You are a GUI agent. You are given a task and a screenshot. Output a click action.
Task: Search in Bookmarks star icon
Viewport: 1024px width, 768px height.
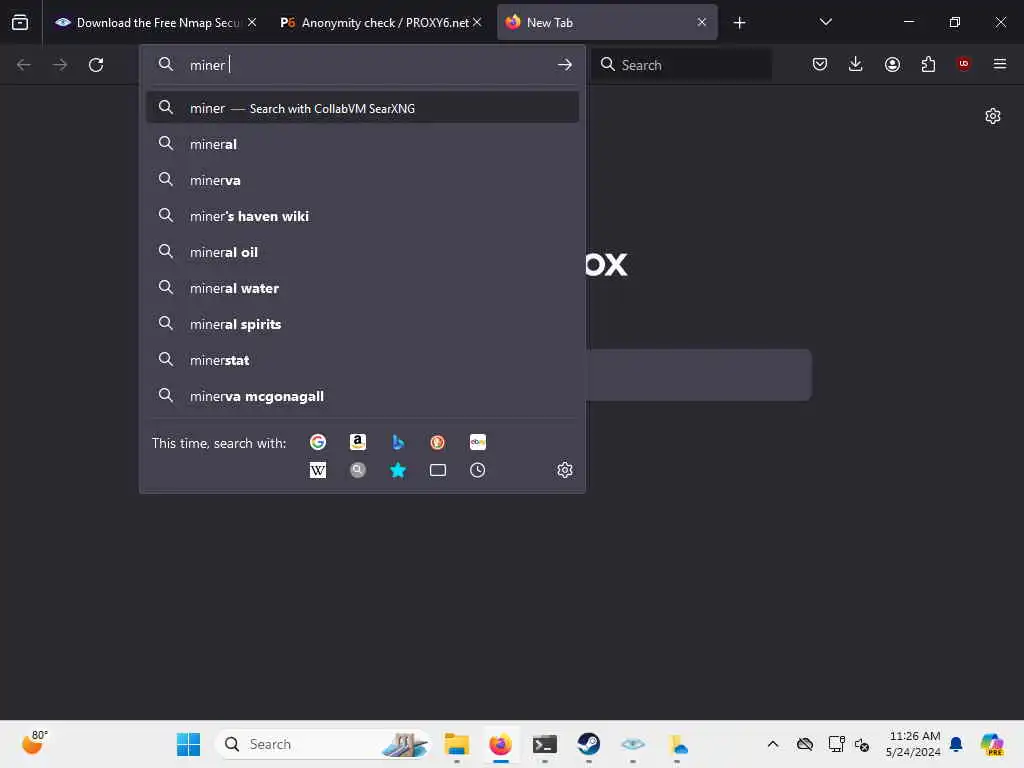click(398, 470)
